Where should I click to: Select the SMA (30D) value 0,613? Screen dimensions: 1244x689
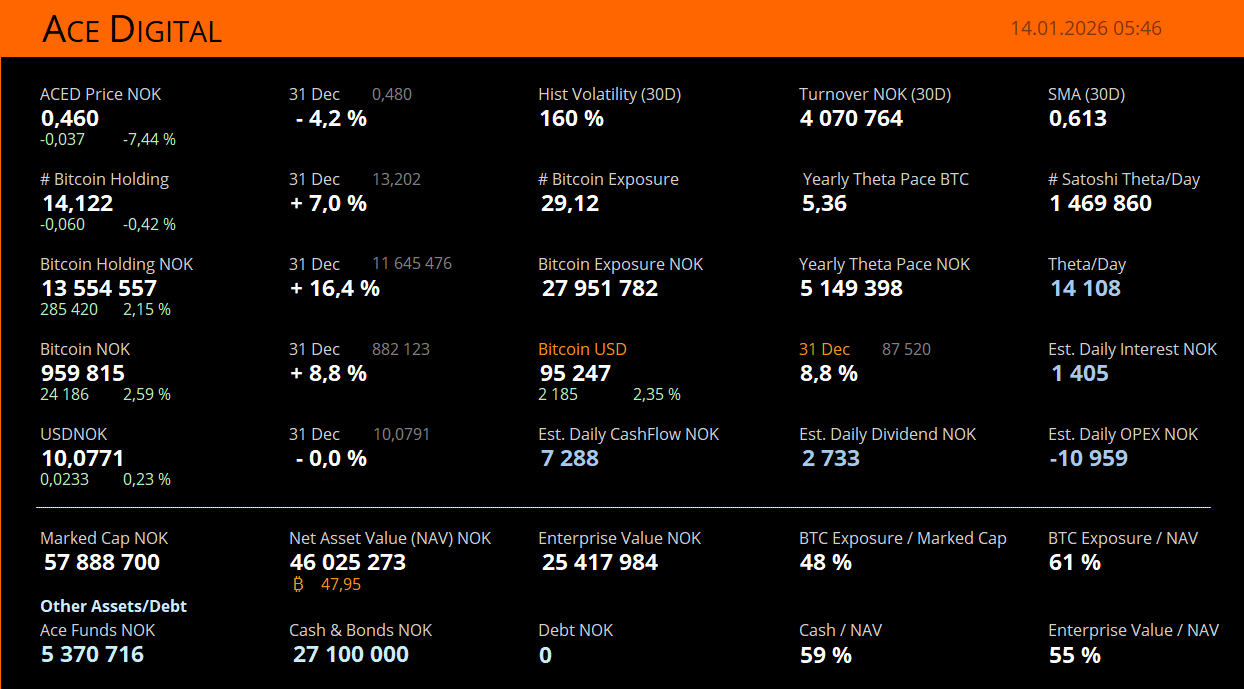[x=1078, y=118]
